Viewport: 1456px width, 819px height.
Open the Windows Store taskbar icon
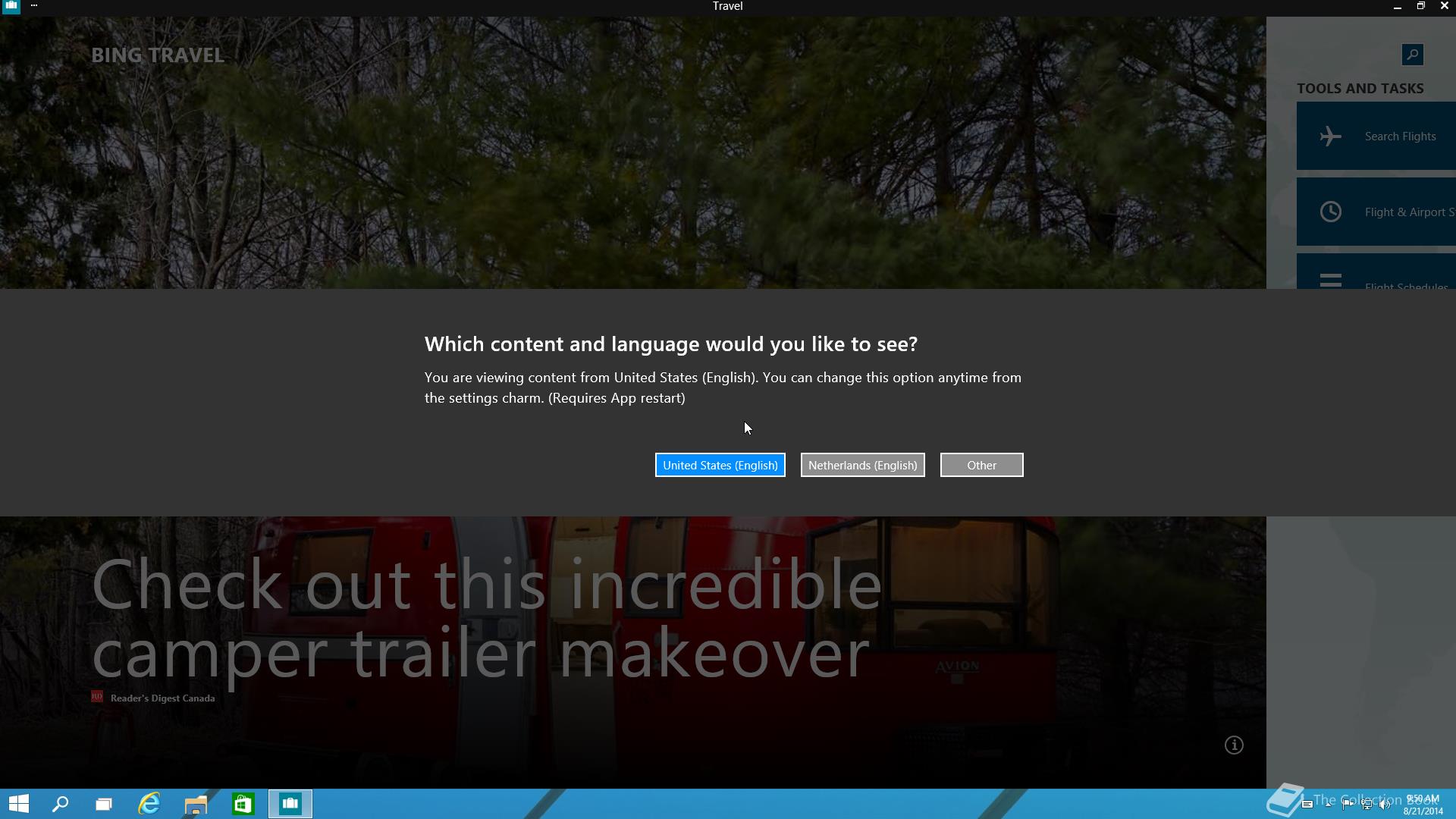(x=243, y=804)
